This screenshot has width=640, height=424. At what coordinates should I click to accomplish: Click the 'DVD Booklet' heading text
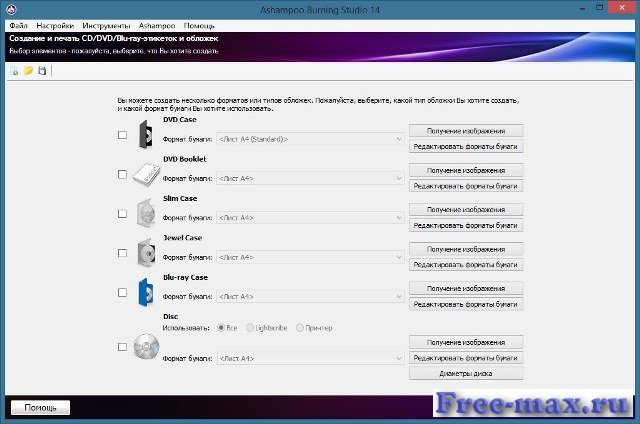(184, 159)
